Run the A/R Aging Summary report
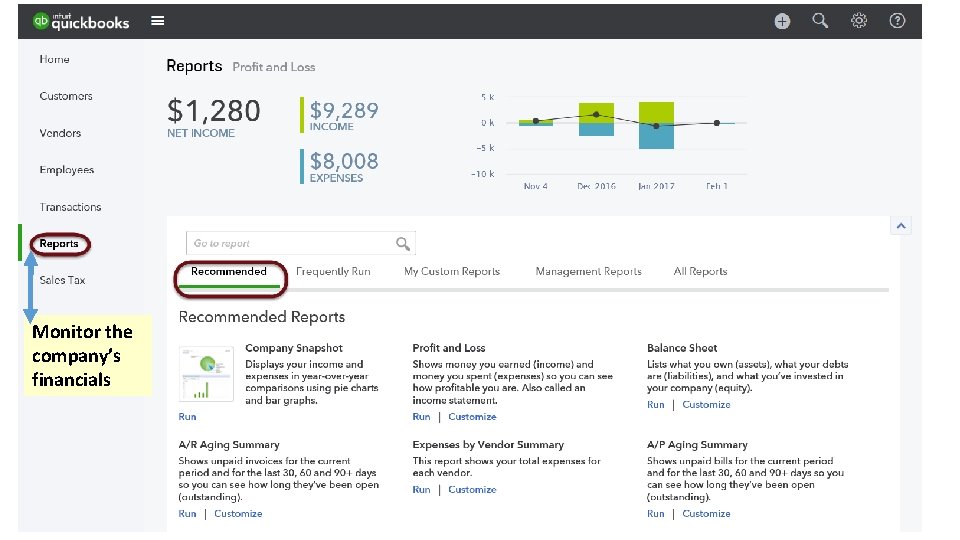This screenshot has height=540, width=960. (187, 514)
